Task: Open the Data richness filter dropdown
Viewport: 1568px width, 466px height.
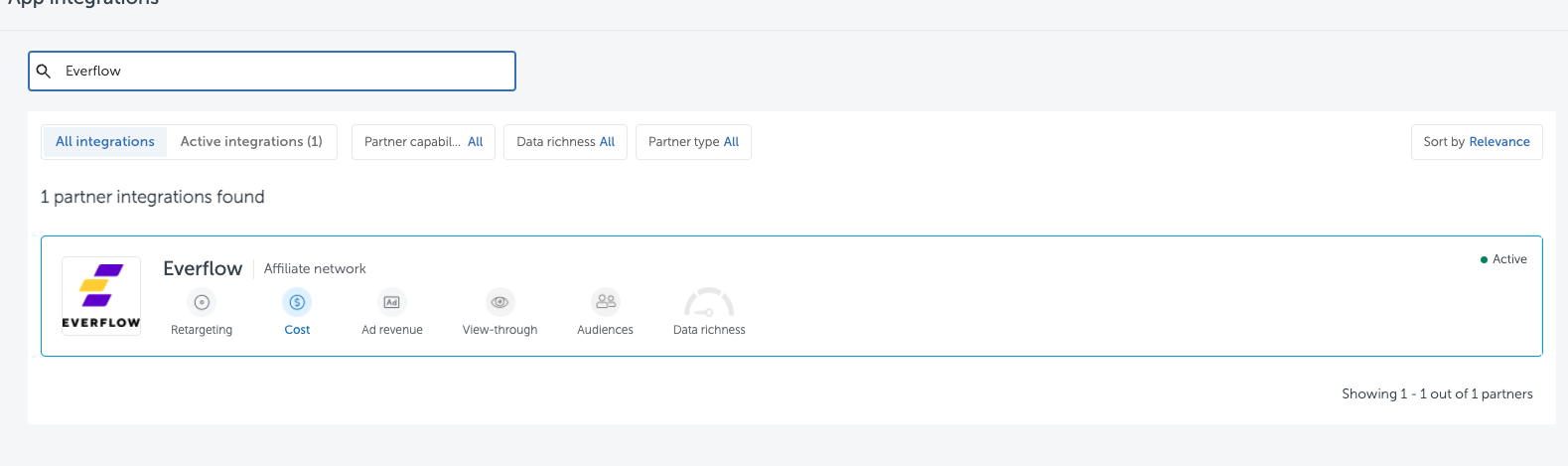Action: pyautogui.click(x=565, y=142)
